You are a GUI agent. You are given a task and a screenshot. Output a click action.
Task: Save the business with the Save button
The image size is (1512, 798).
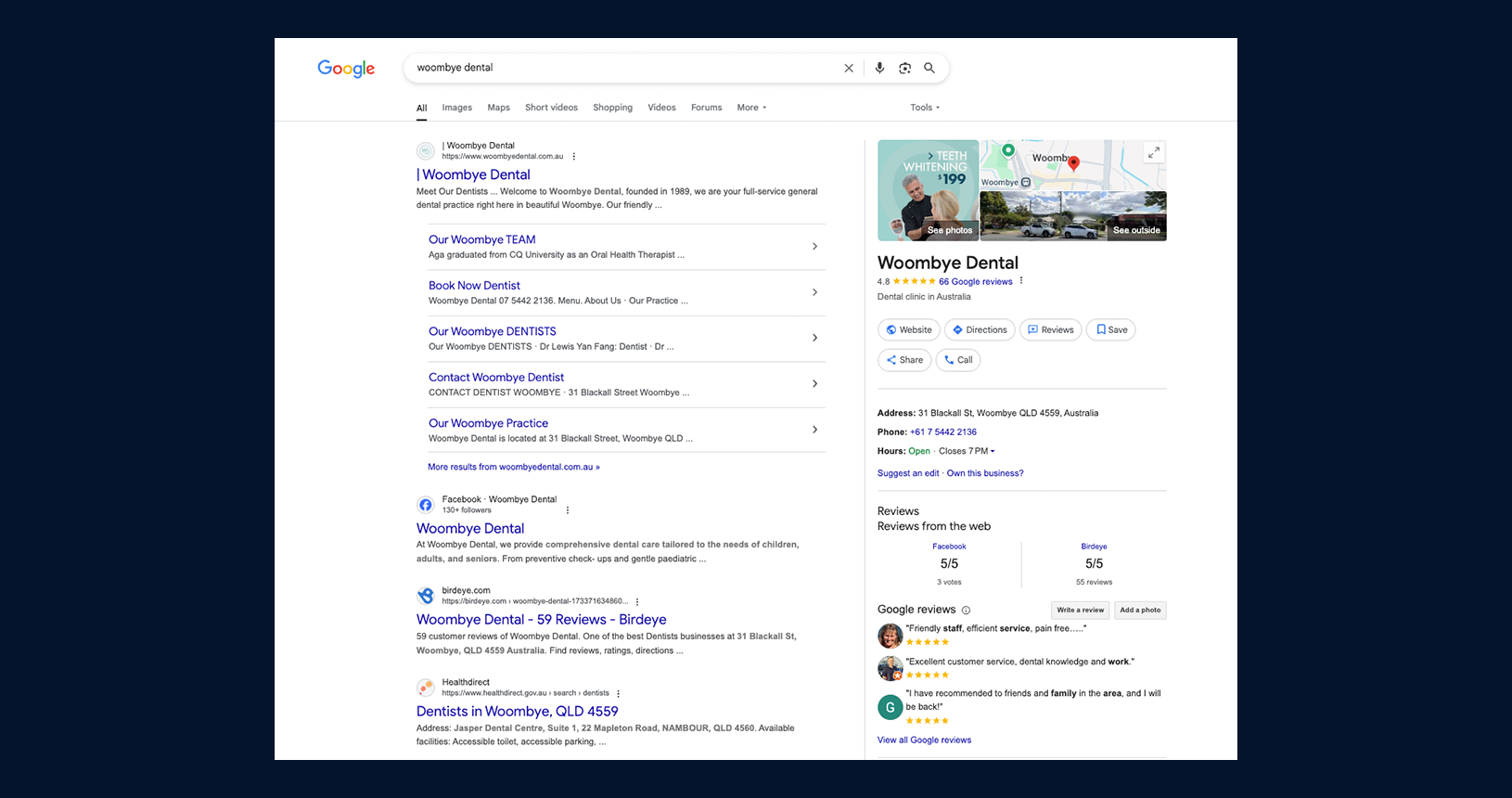click(1111, 330)
